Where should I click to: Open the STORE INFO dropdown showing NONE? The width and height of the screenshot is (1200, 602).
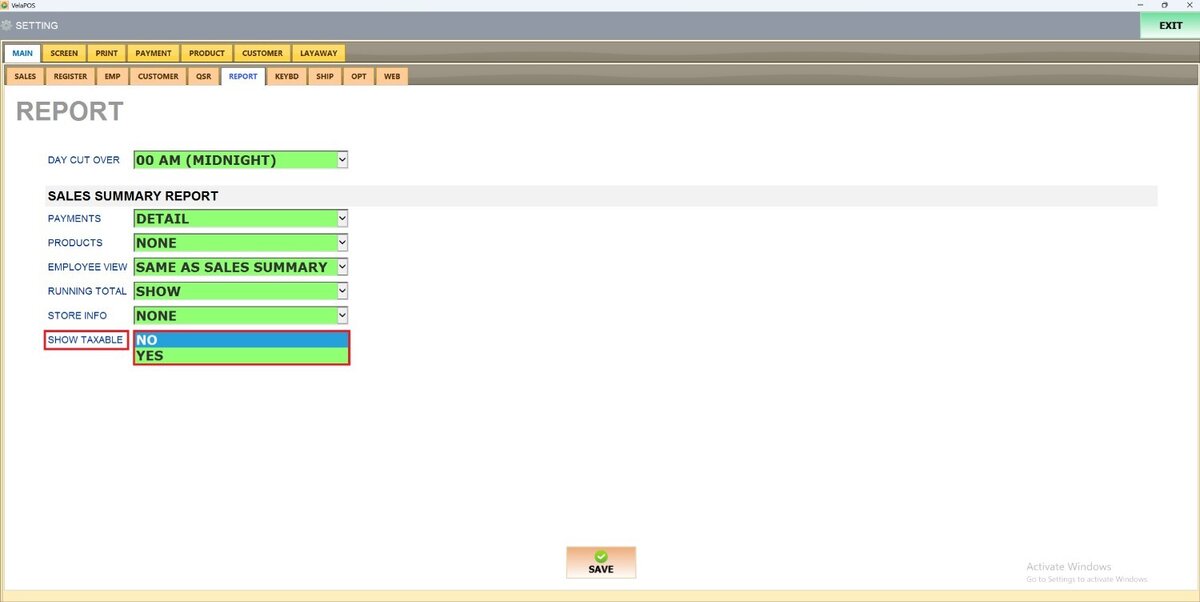(x=241, y=315)
